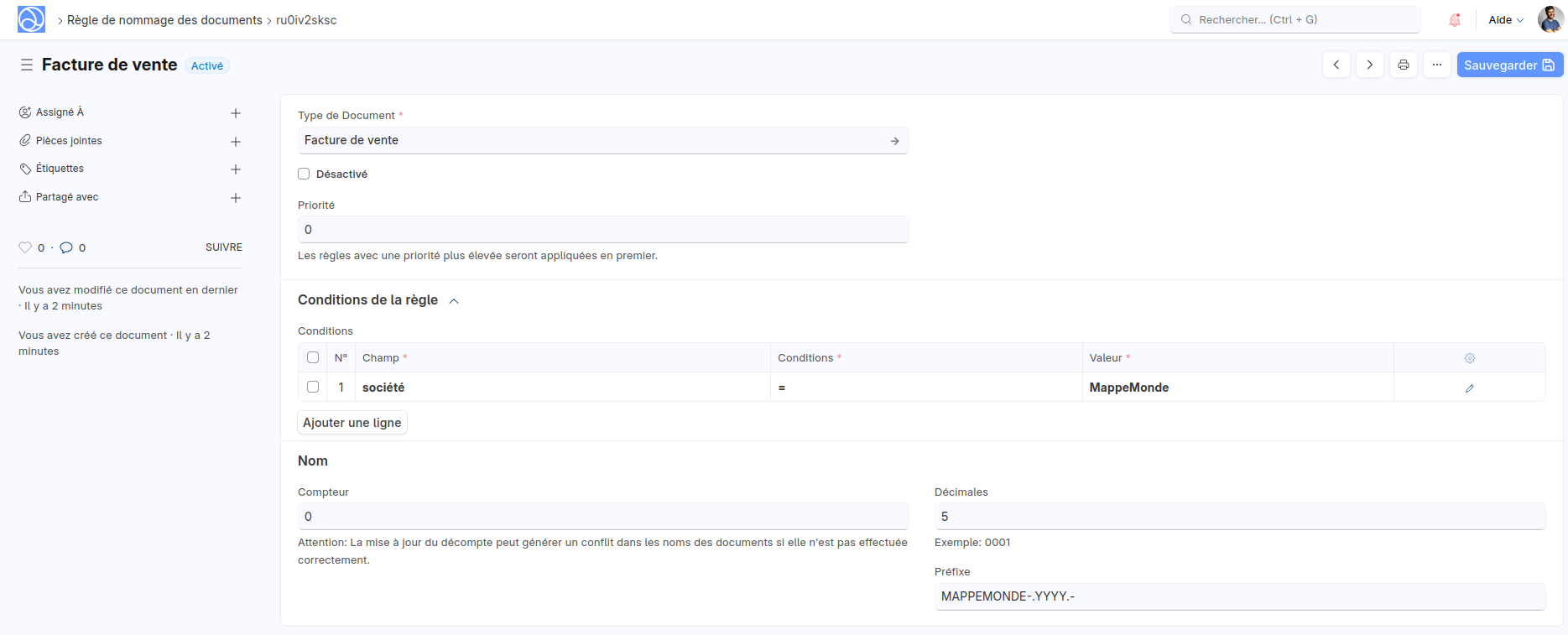Open comments bubble icon
This screenshot has height=635, width=1568.
coord(66,247)
